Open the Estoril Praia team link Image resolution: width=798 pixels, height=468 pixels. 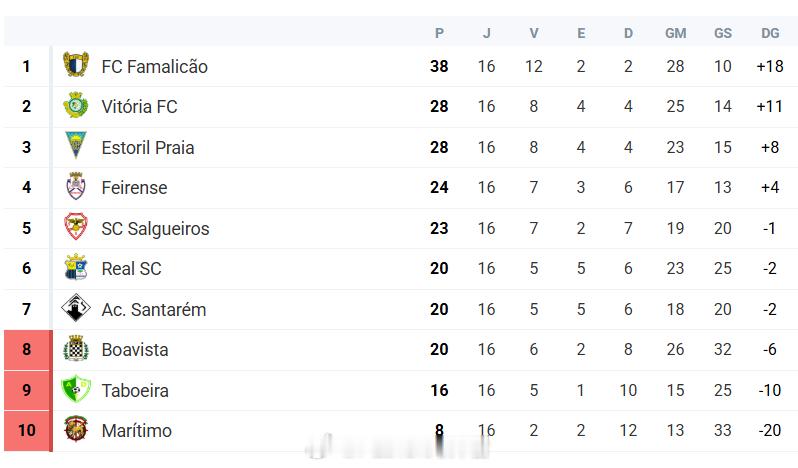[148, 148]
